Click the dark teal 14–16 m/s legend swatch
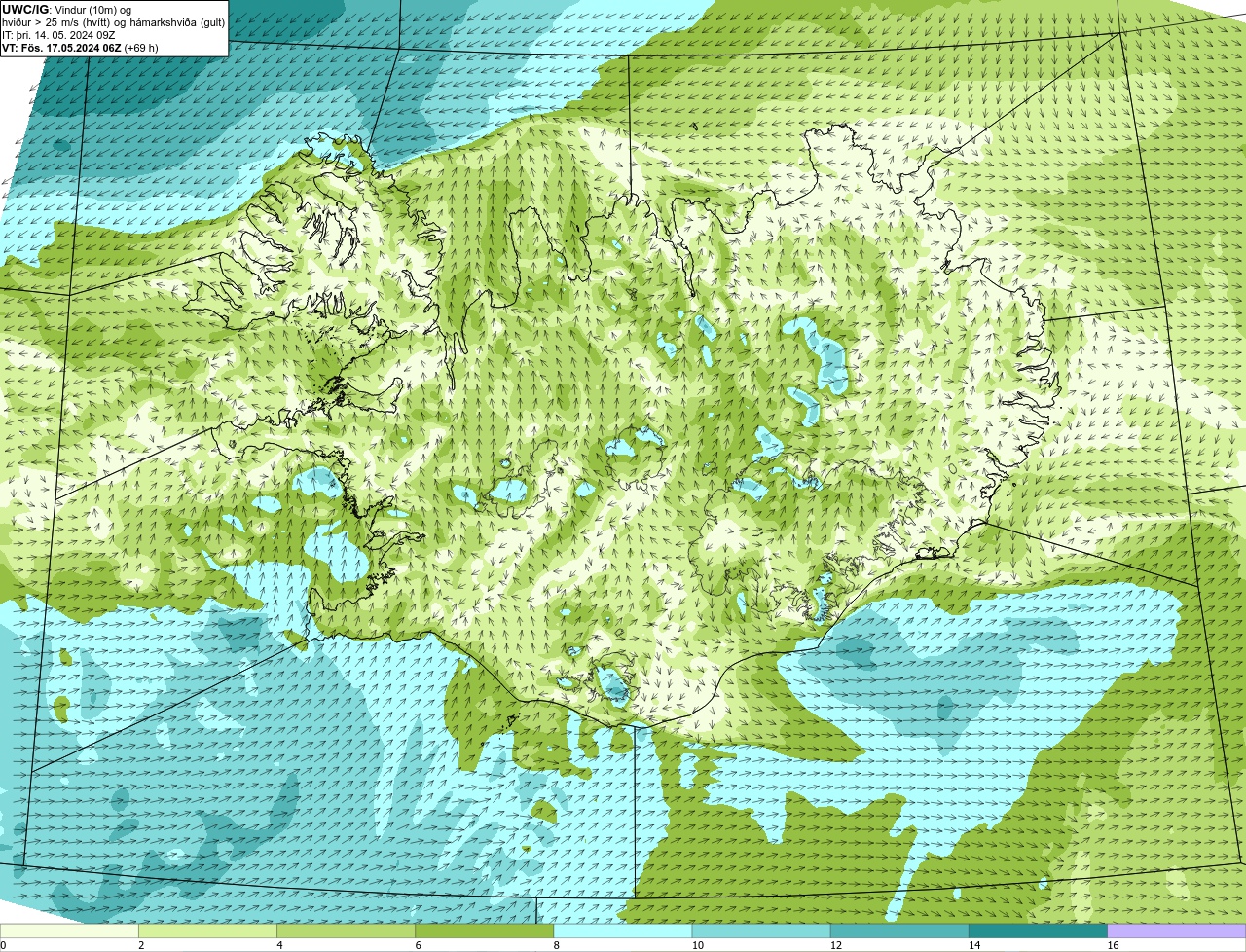1246x952 pixels. tap(1038, 932)
